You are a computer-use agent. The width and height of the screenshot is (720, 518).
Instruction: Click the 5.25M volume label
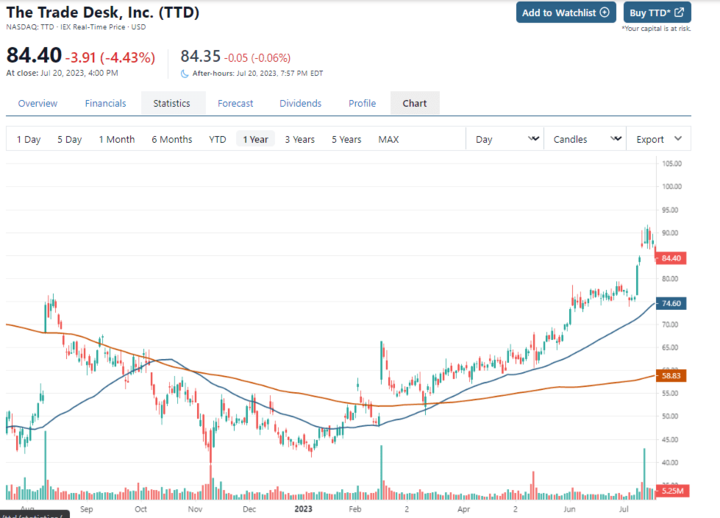[672, 490]
